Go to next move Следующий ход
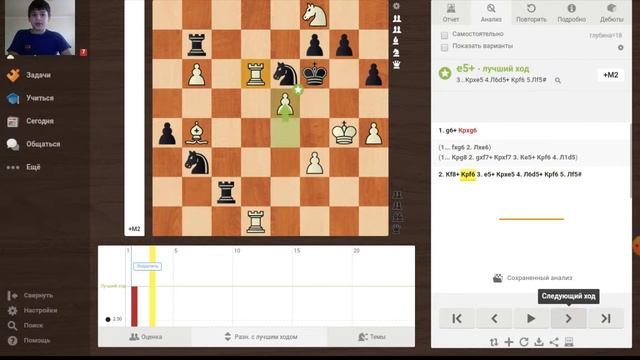Screen dimensions: 640x360 pyautogui.click(x=568, y=318)
